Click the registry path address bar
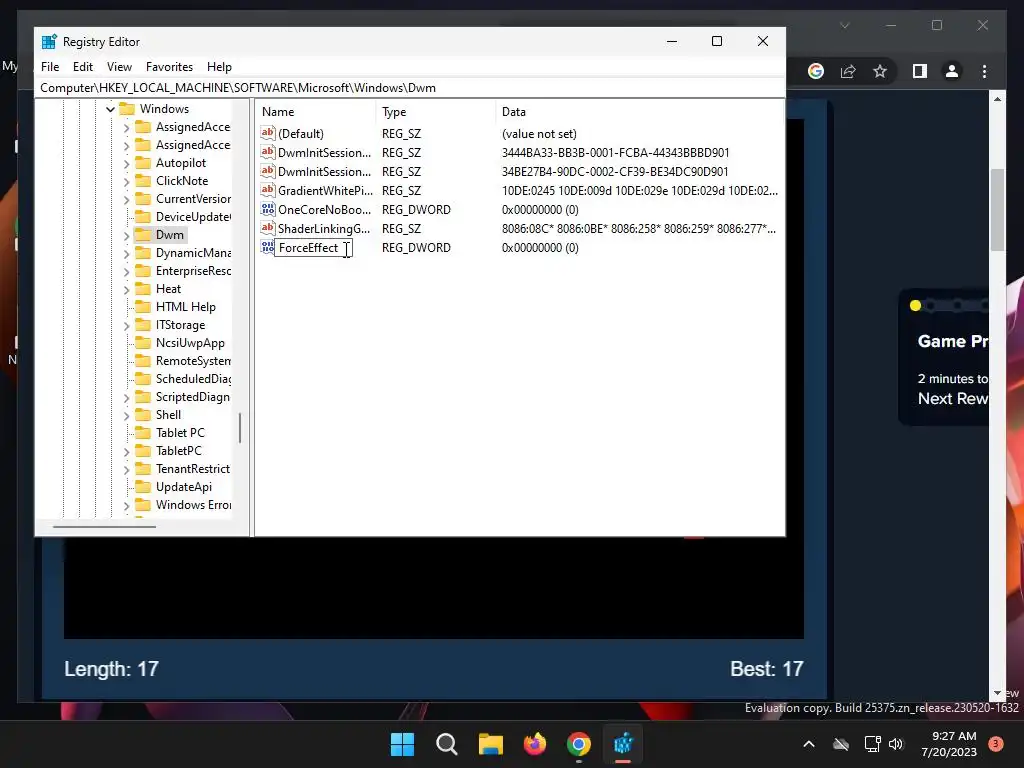 click(409, 88)
